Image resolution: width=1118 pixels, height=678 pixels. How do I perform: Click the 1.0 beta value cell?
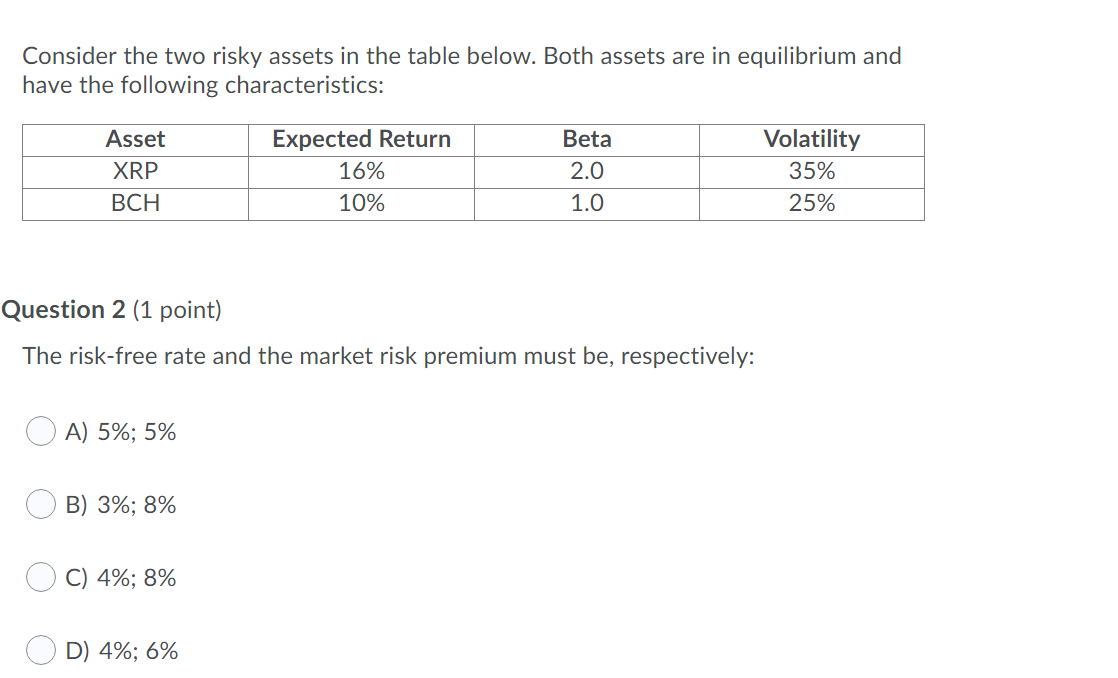click(586, 203)
